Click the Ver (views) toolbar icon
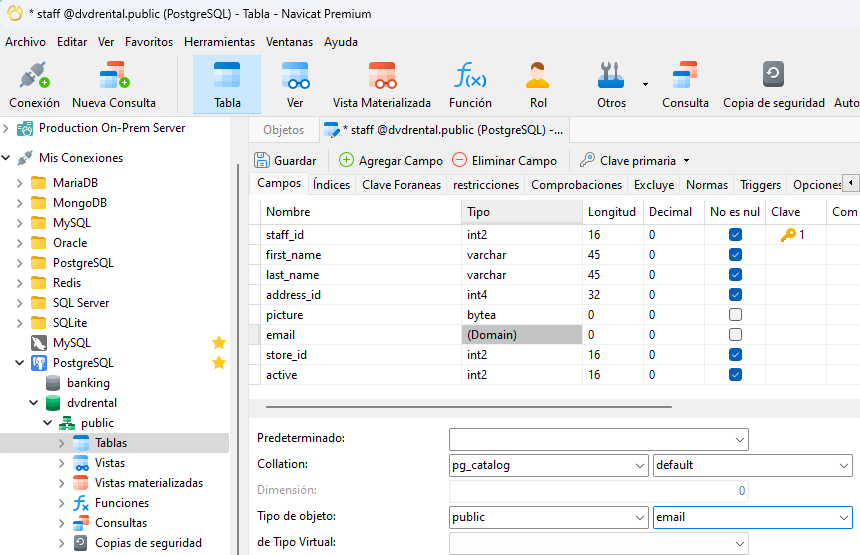860x555 pixels. (x=295, y=76)
